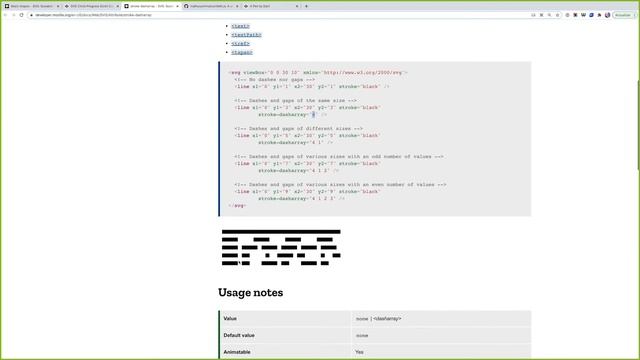
Task: Click the 'different sizes' comment line
Action: [x=298, y=129]
